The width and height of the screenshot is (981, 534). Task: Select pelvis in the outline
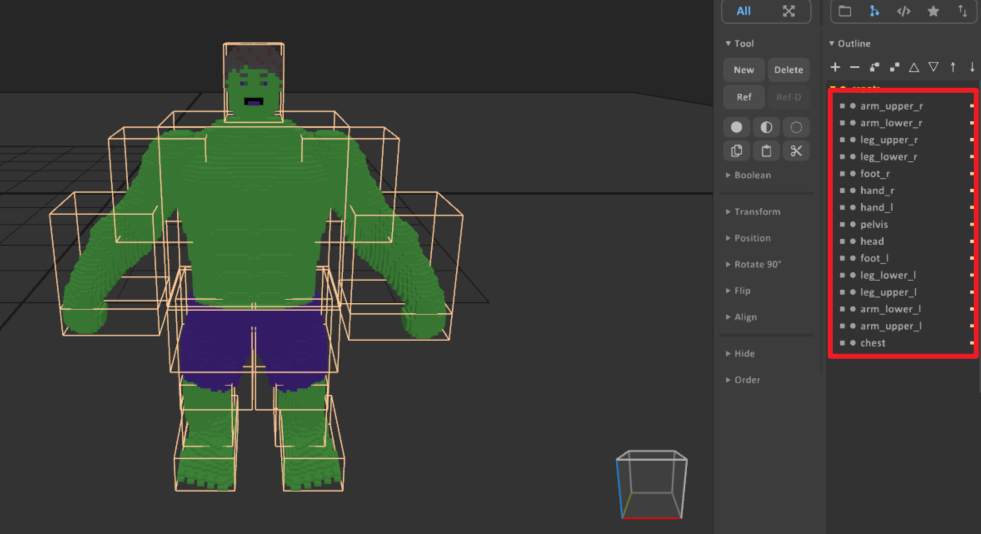873,224
